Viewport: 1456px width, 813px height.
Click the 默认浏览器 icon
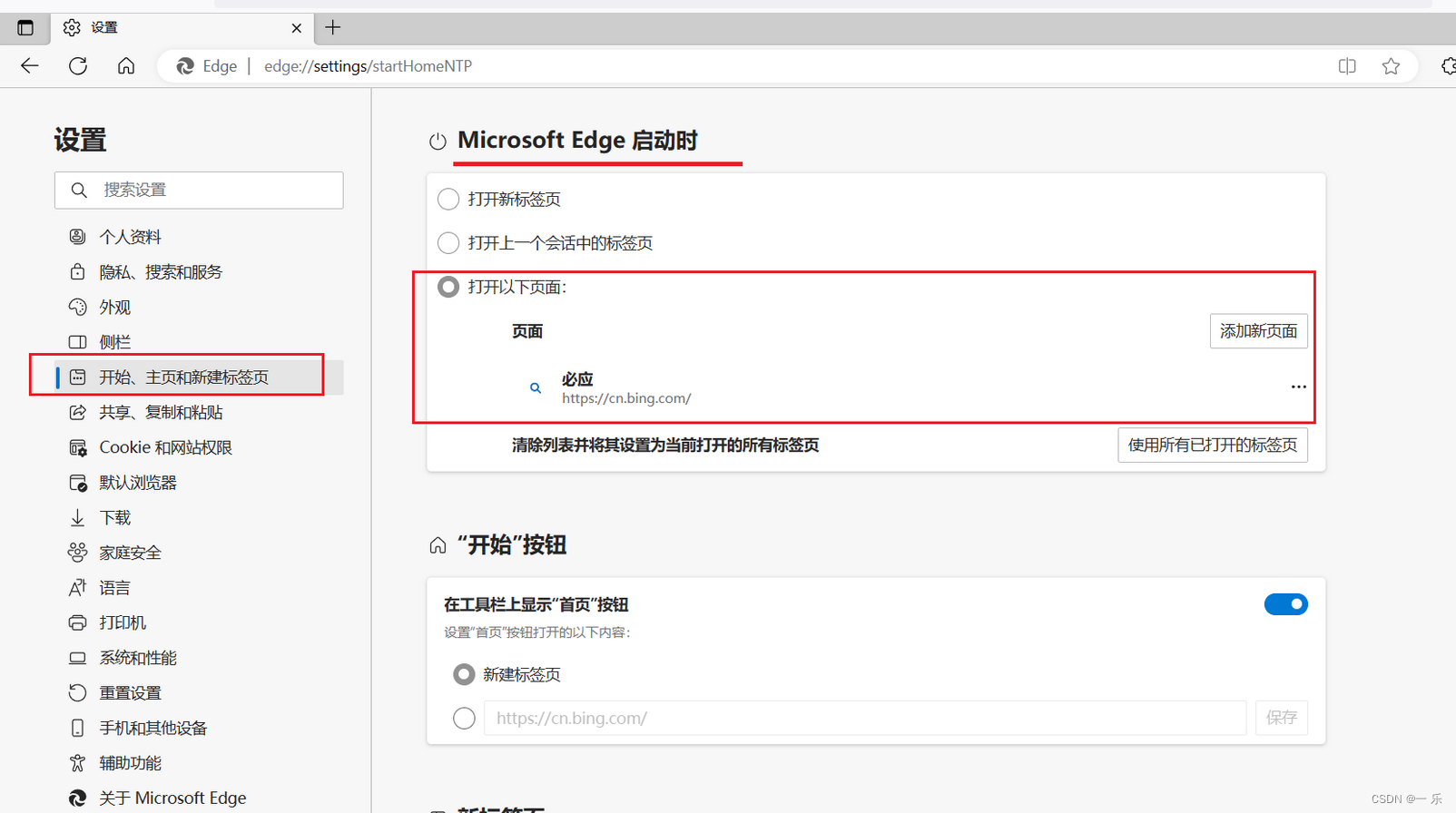pyautogui.click(x=78, y=483)
